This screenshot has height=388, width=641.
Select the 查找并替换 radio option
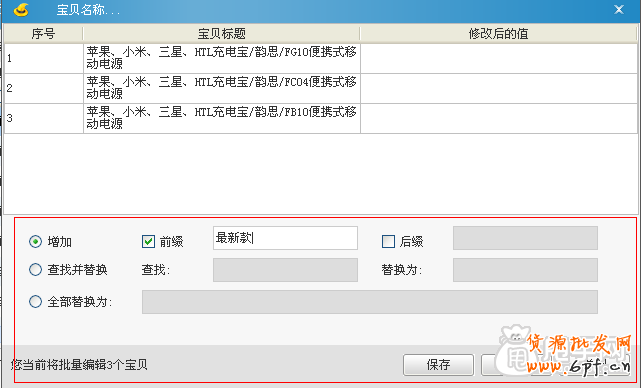[x=36, y=269]
